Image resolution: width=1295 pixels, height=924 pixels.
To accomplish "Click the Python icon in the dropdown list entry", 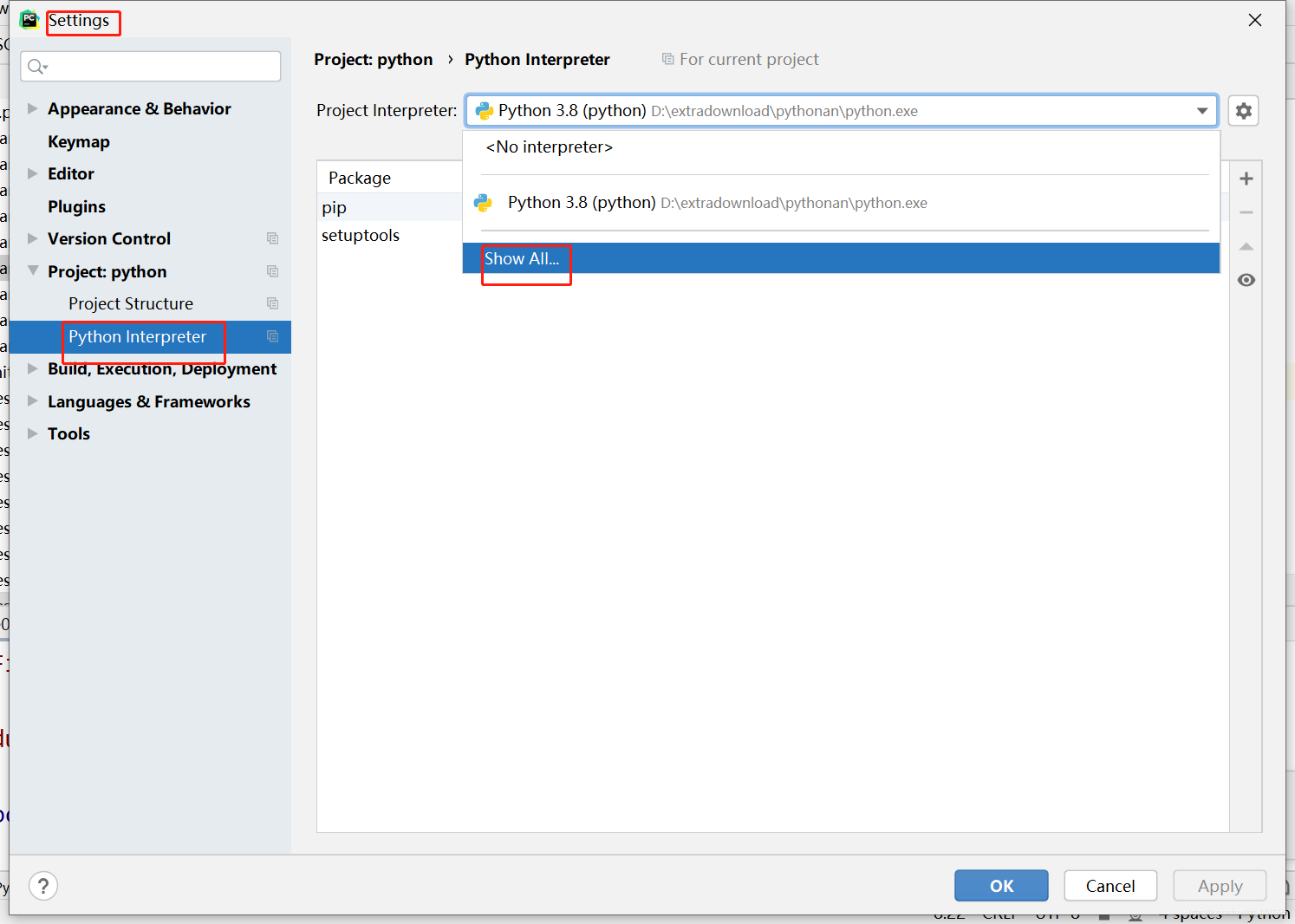I will click(x=484, y=203).
